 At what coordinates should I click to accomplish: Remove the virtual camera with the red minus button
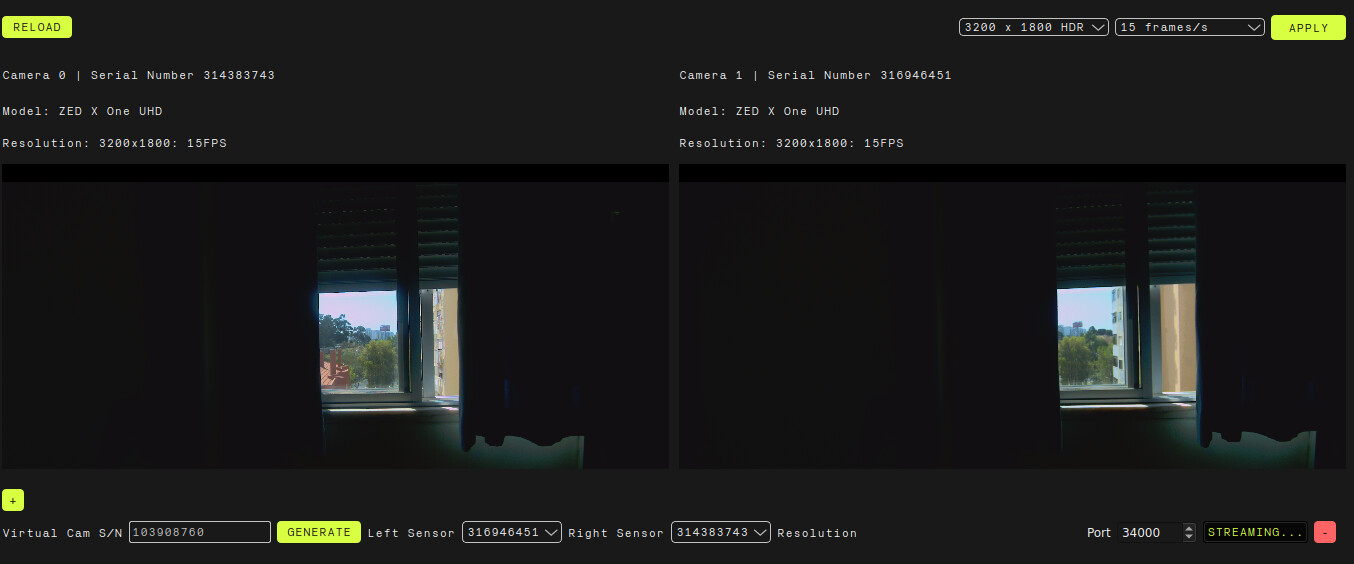tap(1325, 532)
